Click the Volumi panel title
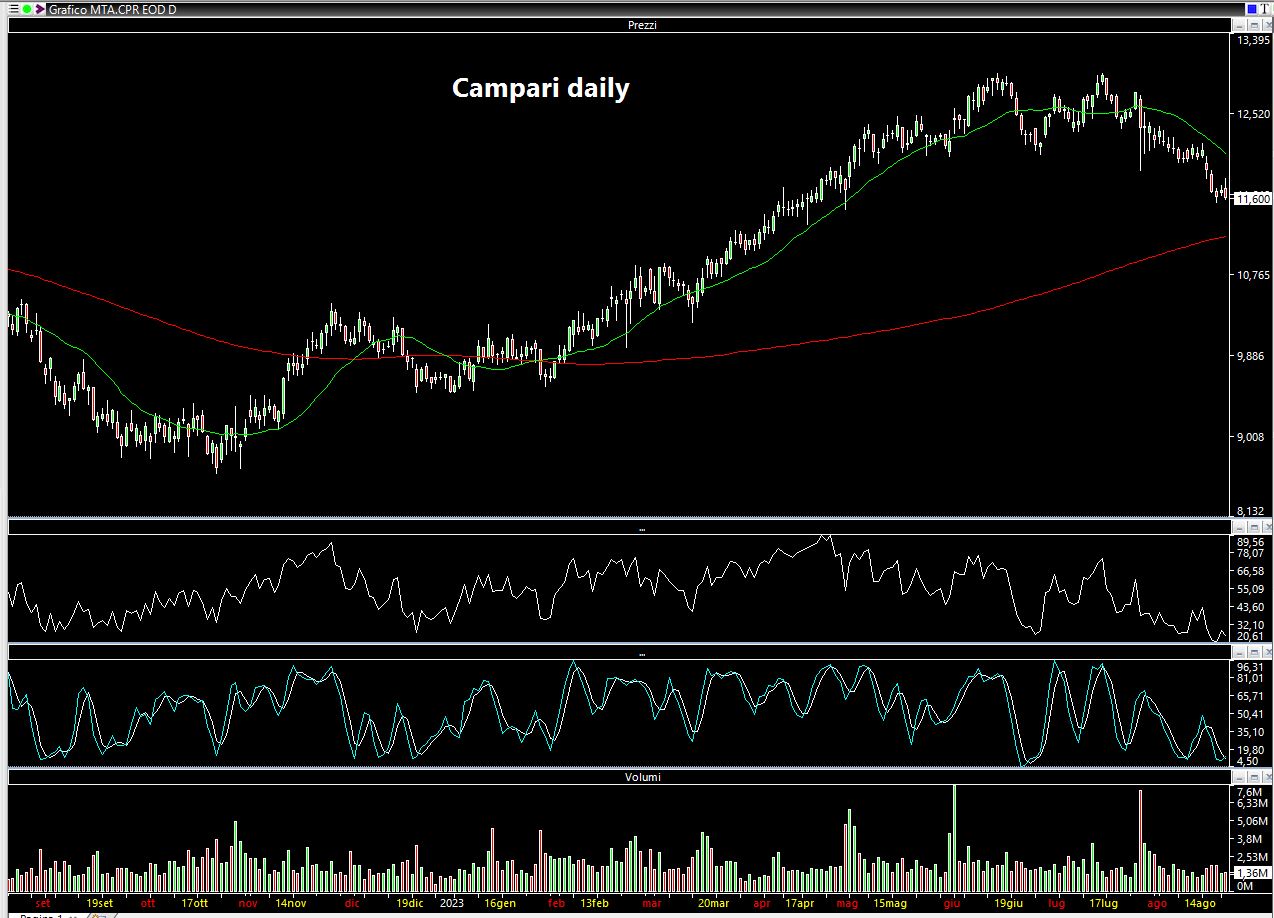 point(642,777)
